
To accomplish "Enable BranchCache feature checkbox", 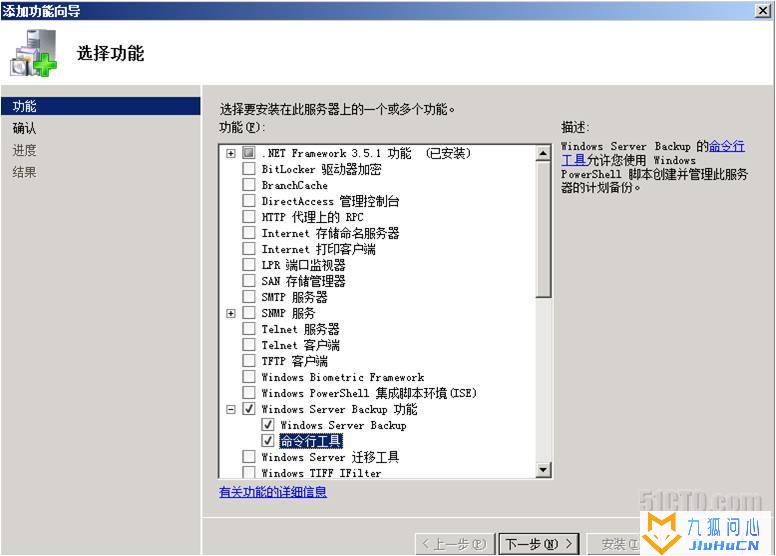I will point(249,185).
